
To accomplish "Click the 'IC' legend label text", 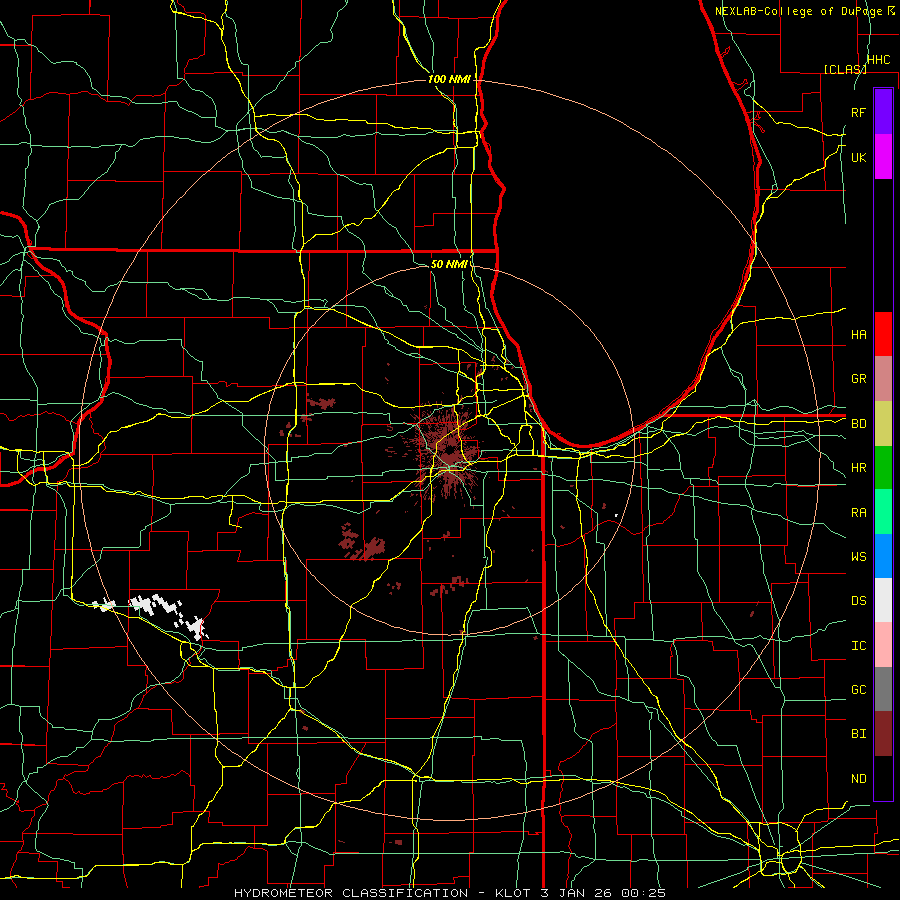I will (x=858, y=646).
